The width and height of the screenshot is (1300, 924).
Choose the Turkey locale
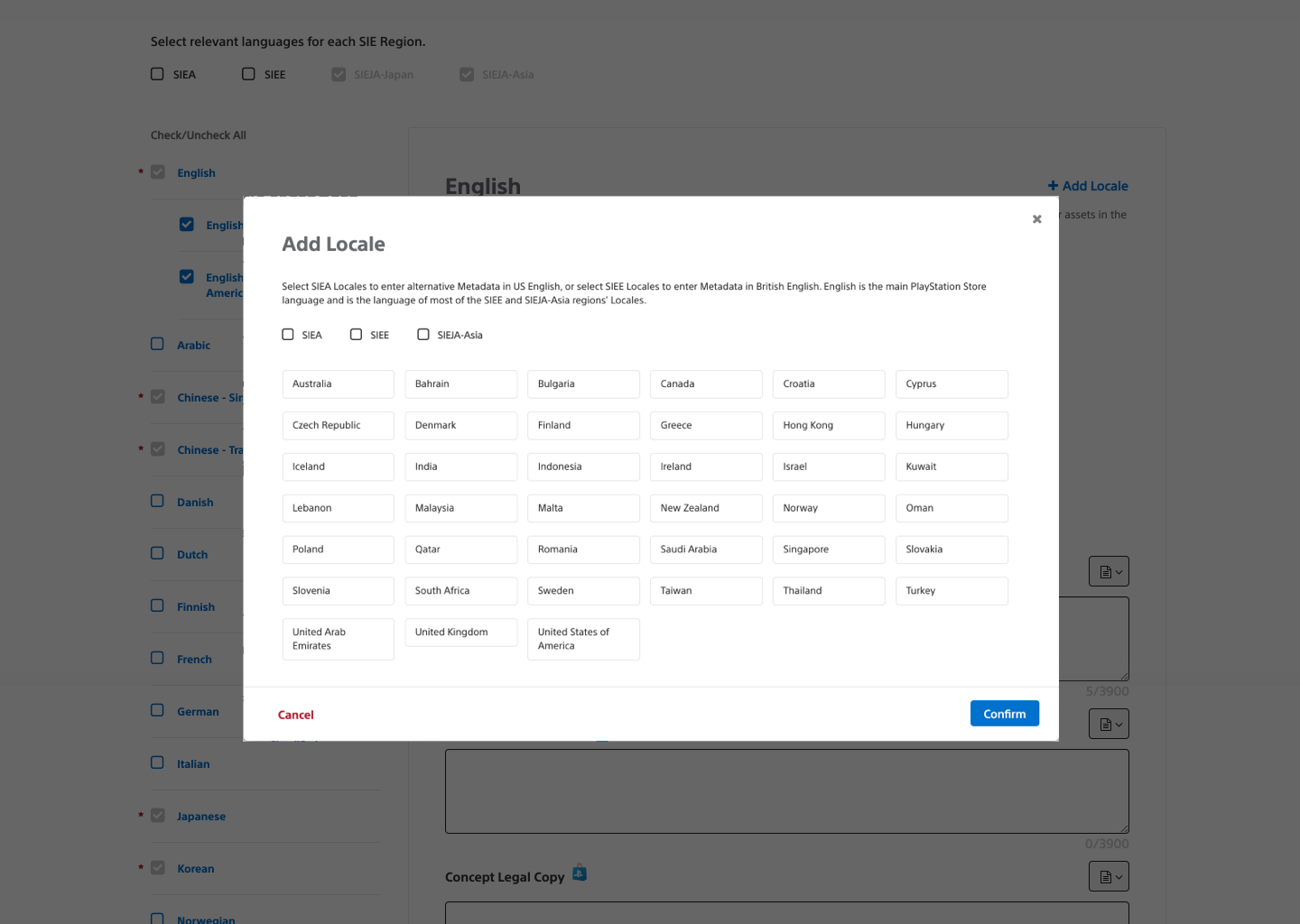[x=952, y=591]
